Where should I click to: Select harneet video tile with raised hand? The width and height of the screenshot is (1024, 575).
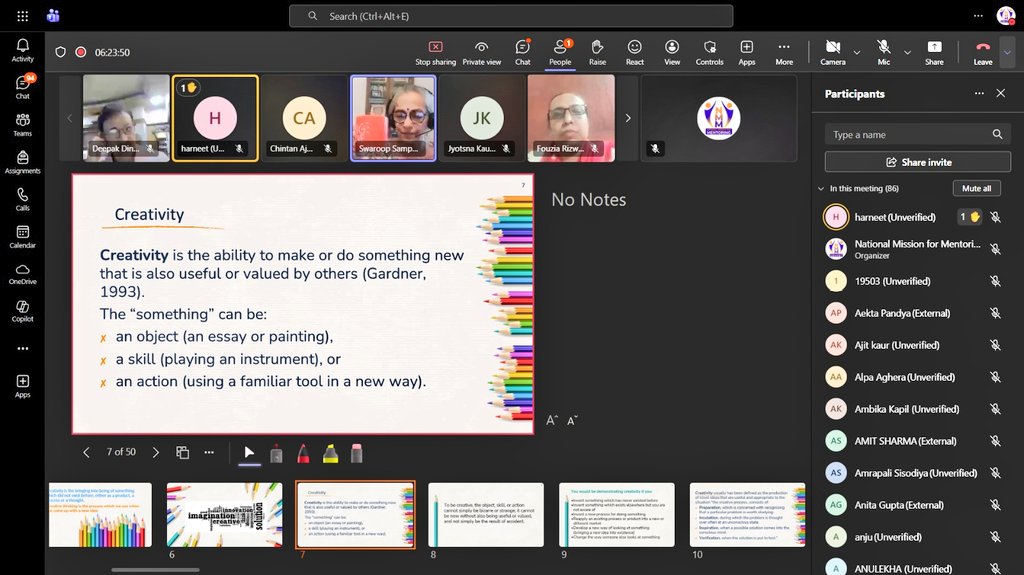215,118
